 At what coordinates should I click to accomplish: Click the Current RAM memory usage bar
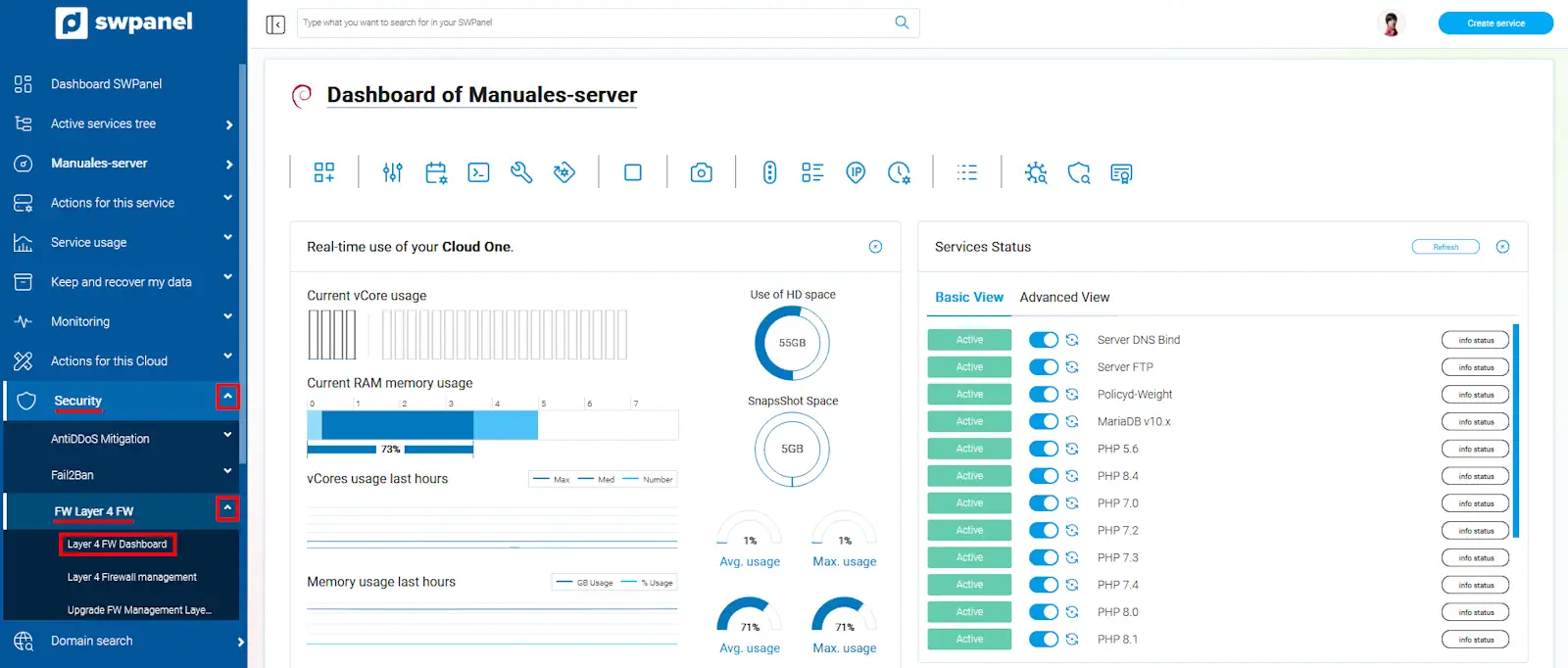pyautogui.click(x=422, y=425)
